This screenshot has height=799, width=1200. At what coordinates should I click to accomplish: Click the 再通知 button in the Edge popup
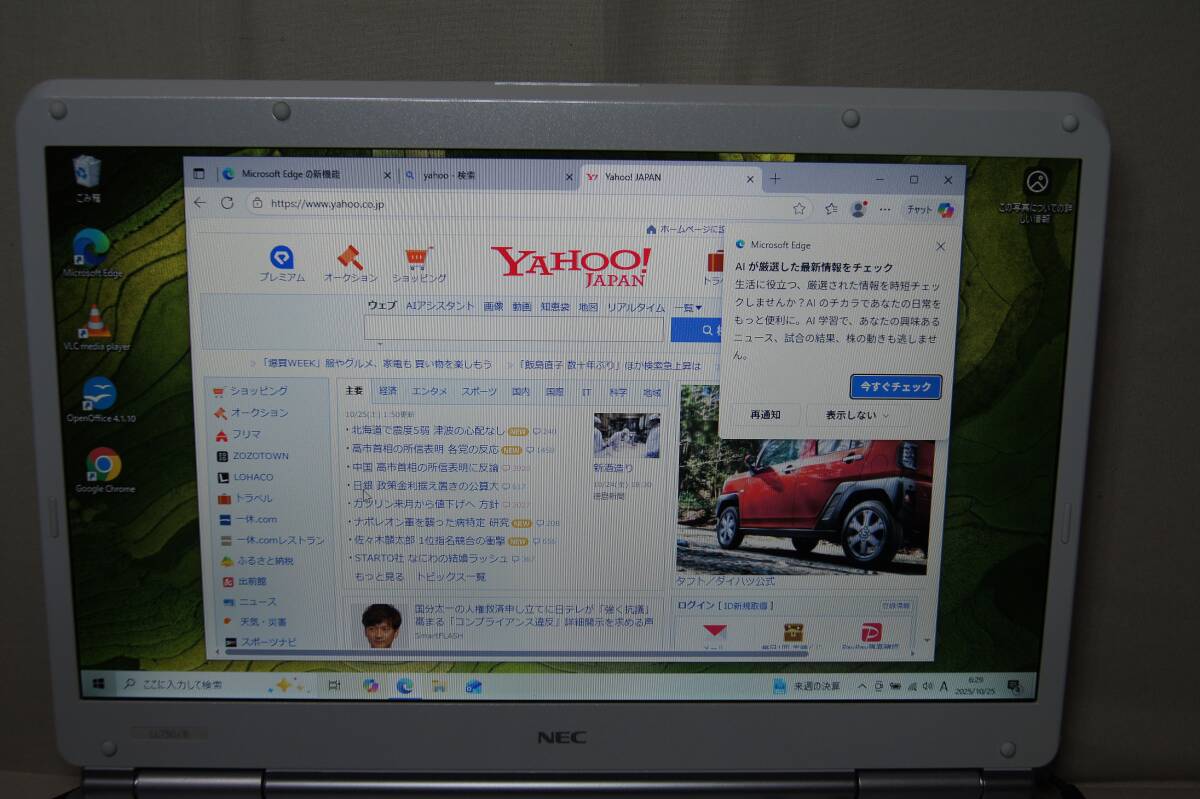coord(766,414)
